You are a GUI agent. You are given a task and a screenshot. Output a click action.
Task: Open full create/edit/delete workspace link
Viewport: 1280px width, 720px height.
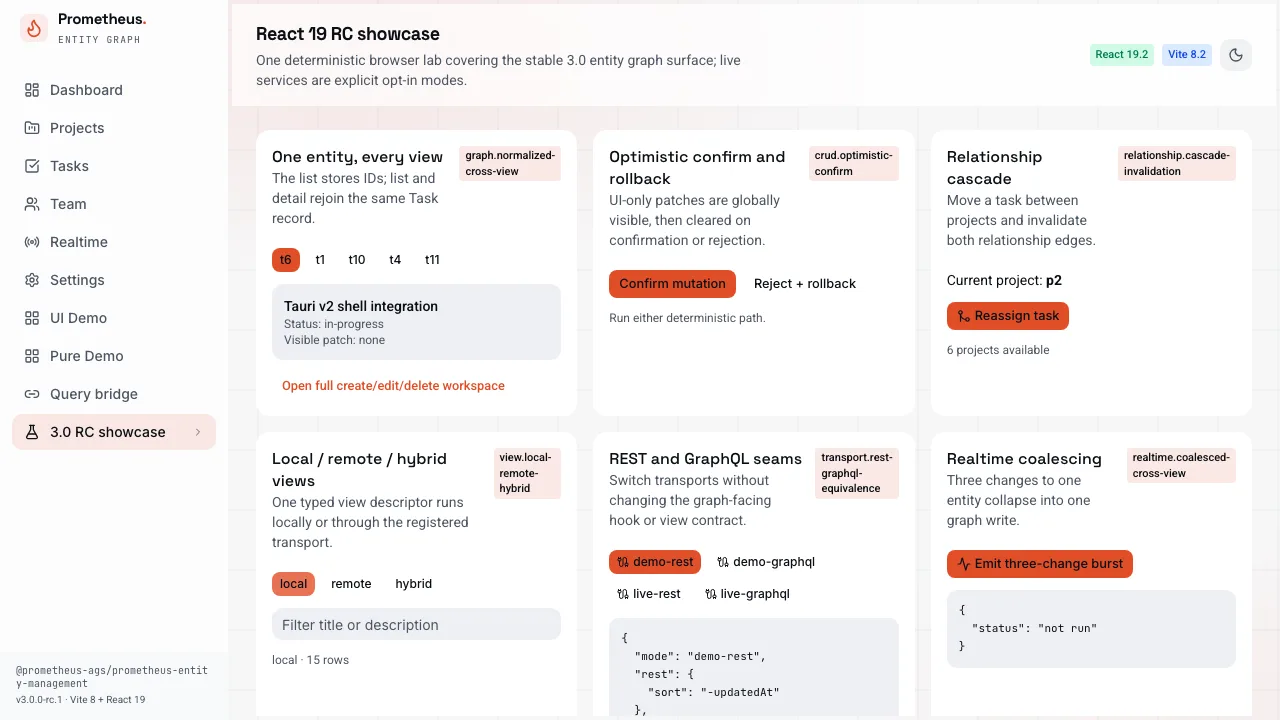(x=393, y=386)
